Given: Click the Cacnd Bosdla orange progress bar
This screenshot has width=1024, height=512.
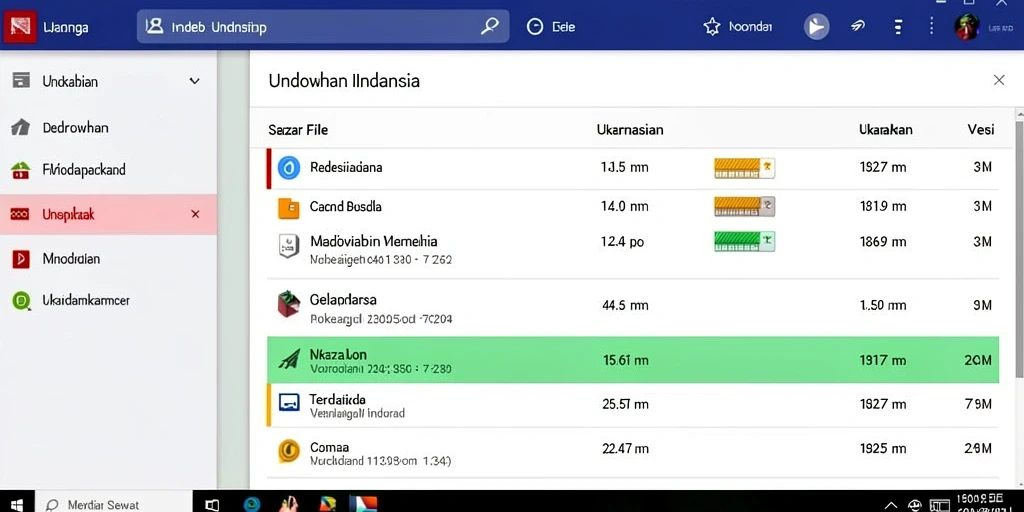Looking at the screenshot, I should pos(744,206).
